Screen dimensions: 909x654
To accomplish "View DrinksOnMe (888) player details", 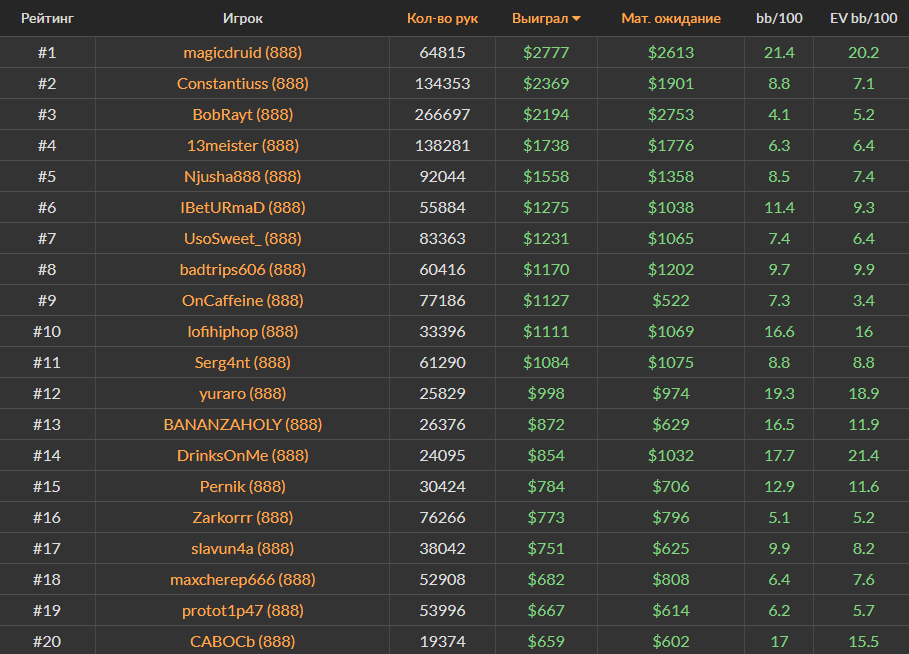I will click(243, 455).
